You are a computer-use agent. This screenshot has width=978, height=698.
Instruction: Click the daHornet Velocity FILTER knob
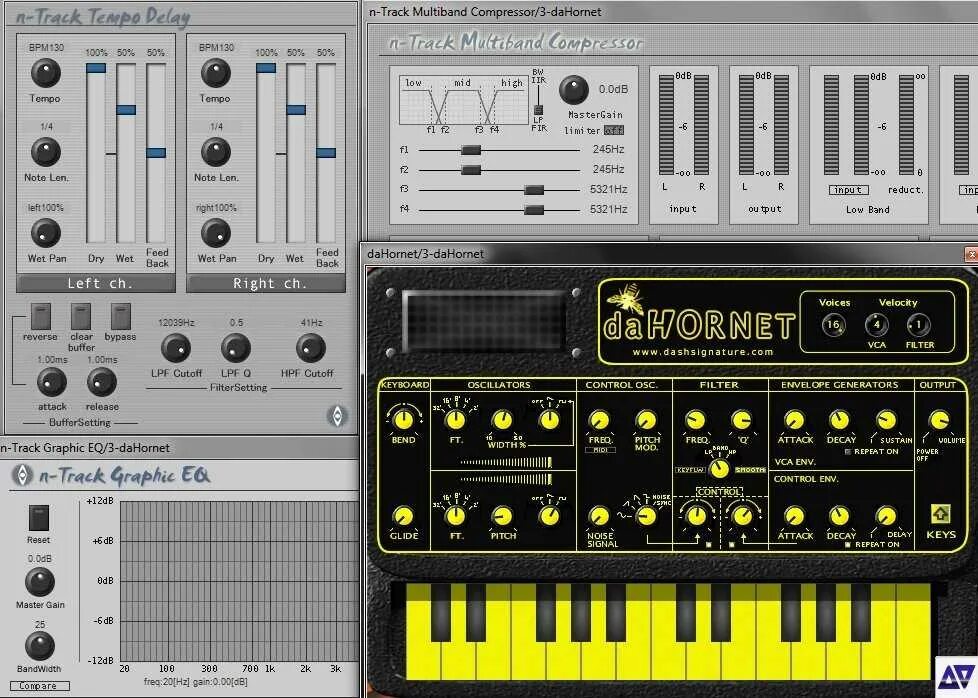[919, 325]
